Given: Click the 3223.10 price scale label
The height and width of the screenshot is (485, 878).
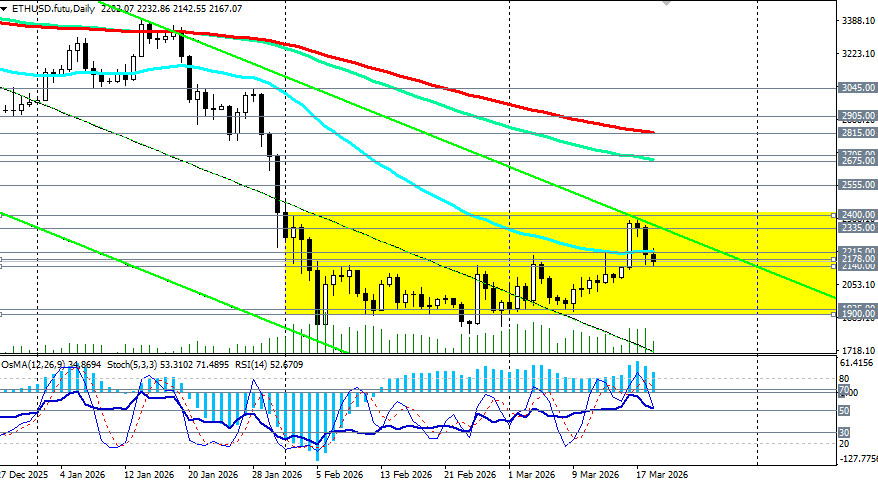Looking at the screenshot, I should click(858, 54).
